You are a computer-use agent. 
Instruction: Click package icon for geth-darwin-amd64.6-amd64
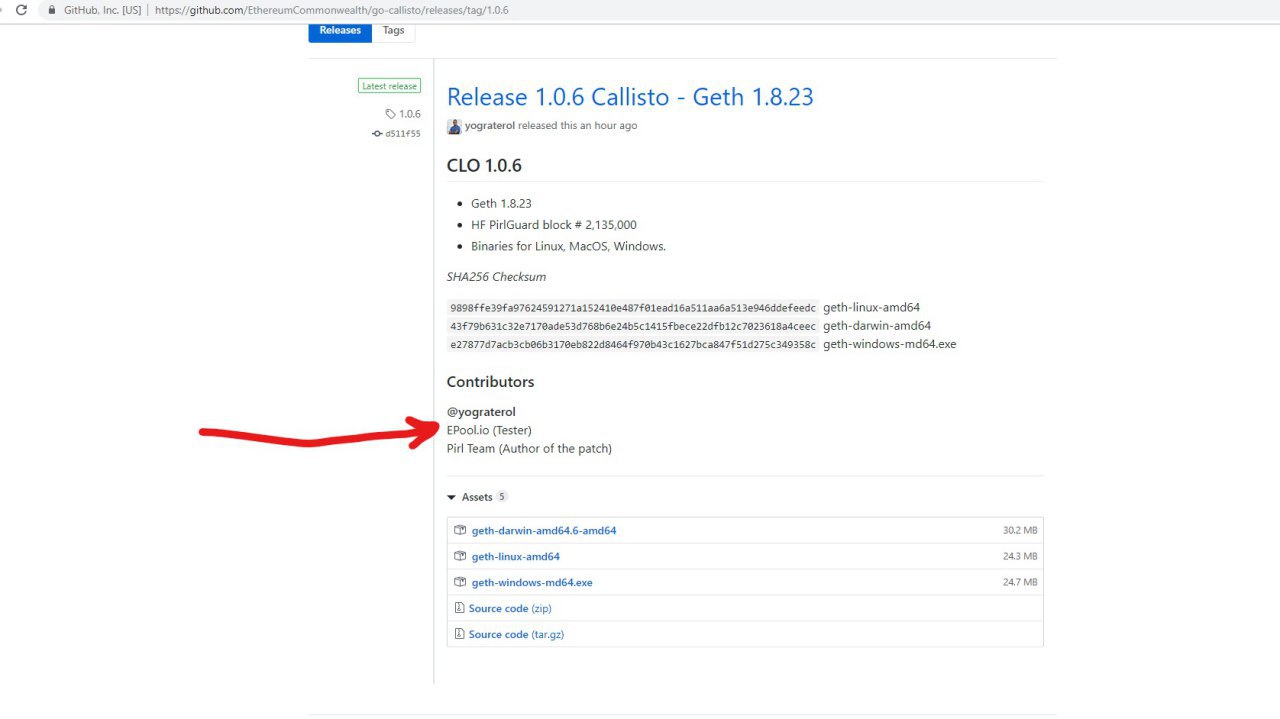pos(460,530)
